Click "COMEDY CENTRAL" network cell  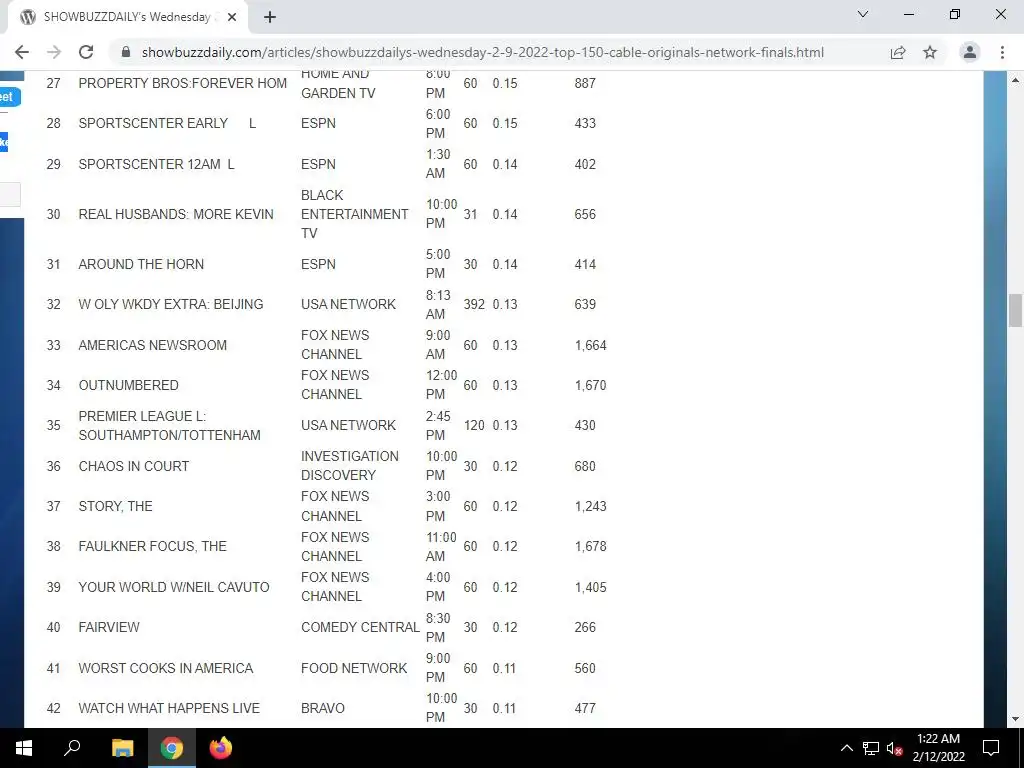[360, 627]
